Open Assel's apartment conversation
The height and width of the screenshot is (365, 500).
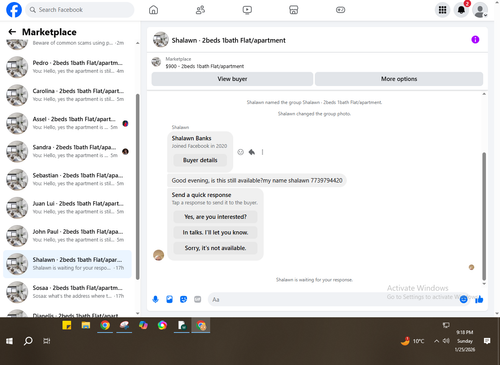68,123
